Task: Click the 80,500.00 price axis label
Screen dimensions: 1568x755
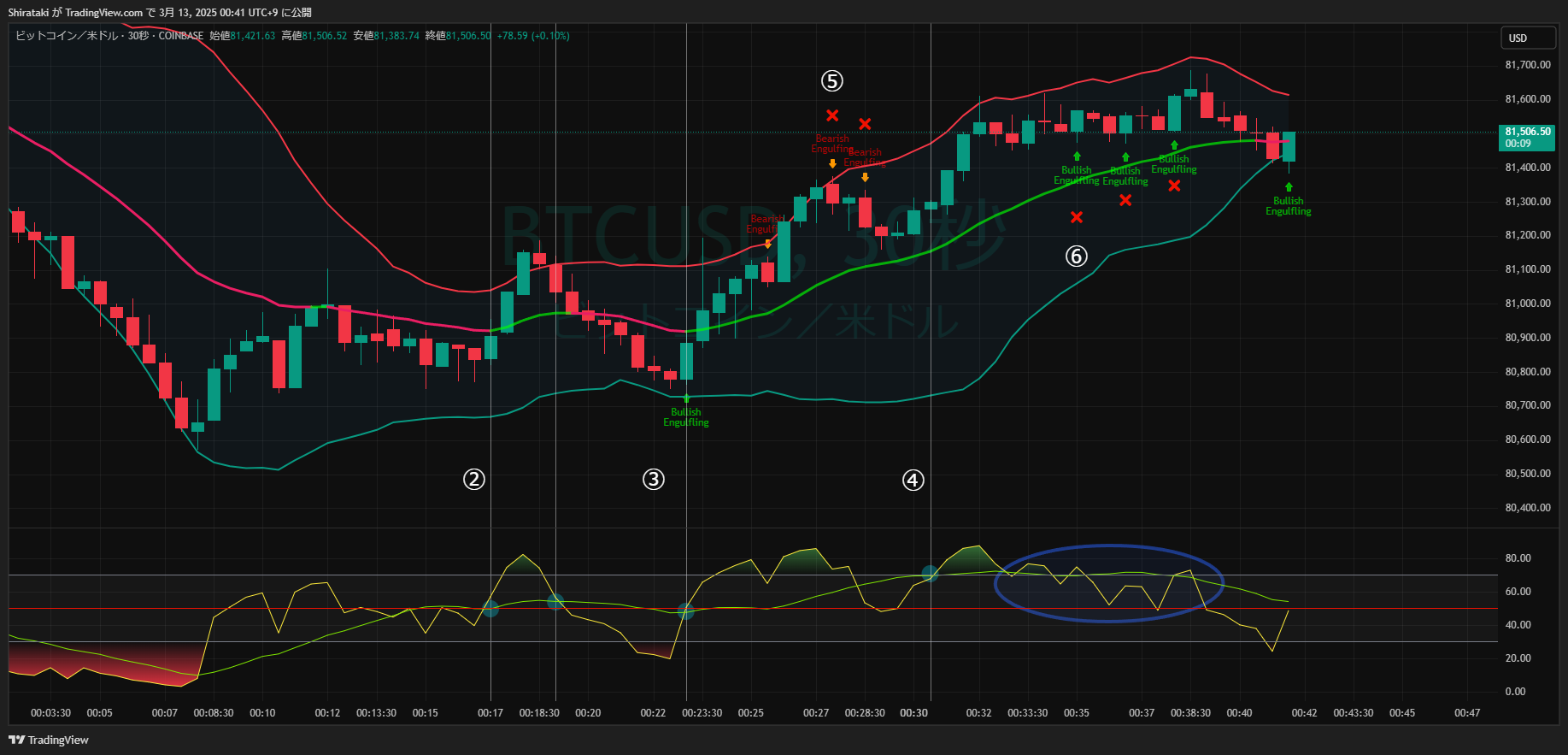Action: (x=1528, y=474)
